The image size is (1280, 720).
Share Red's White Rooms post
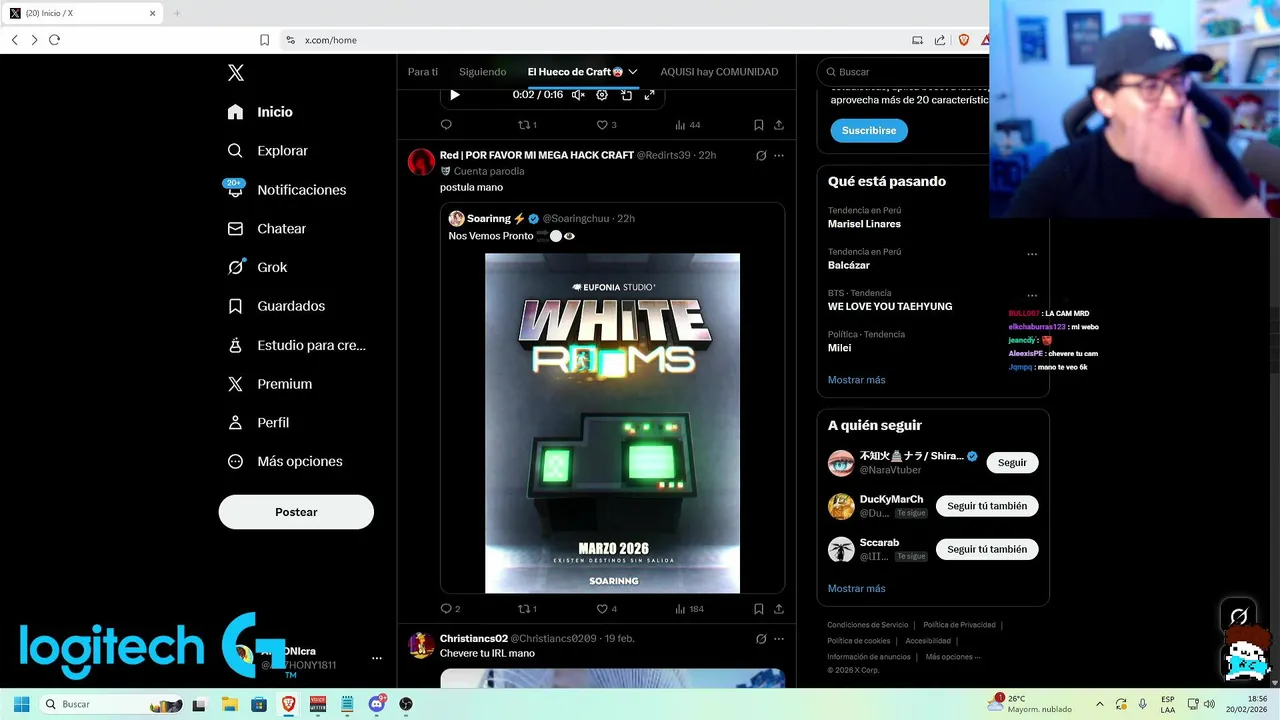pos(779,609)
